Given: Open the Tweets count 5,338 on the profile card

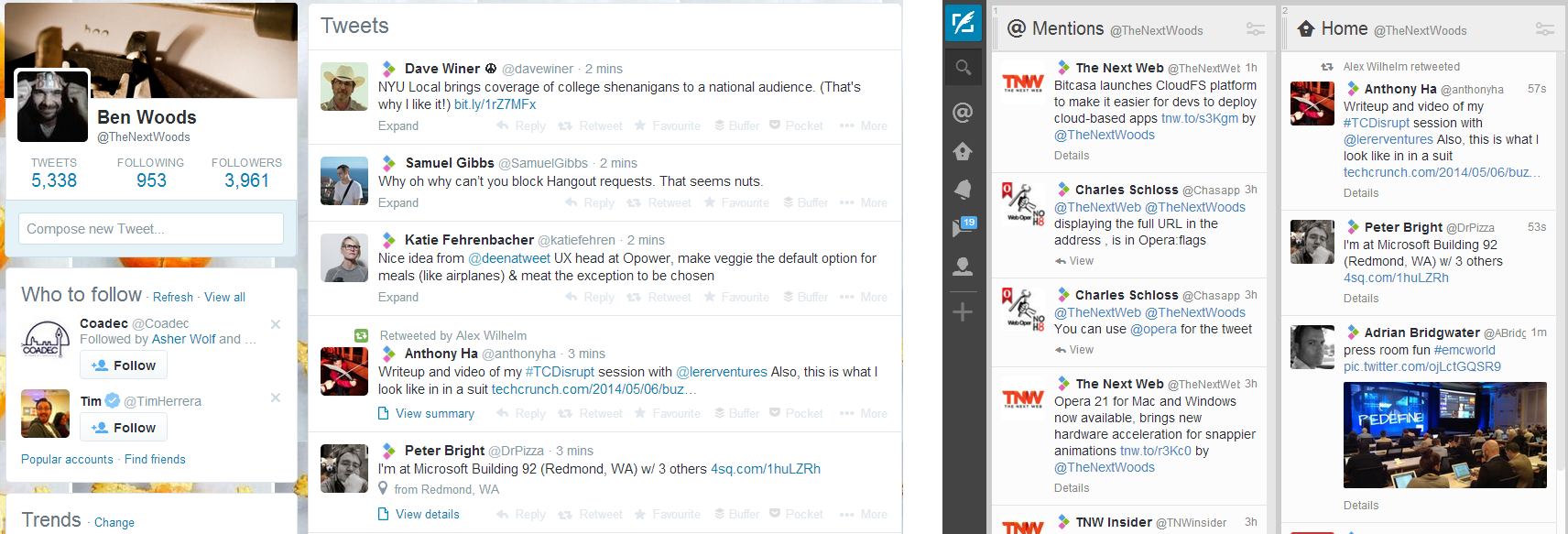Looking at the screenshot, I should coord(54,173).
